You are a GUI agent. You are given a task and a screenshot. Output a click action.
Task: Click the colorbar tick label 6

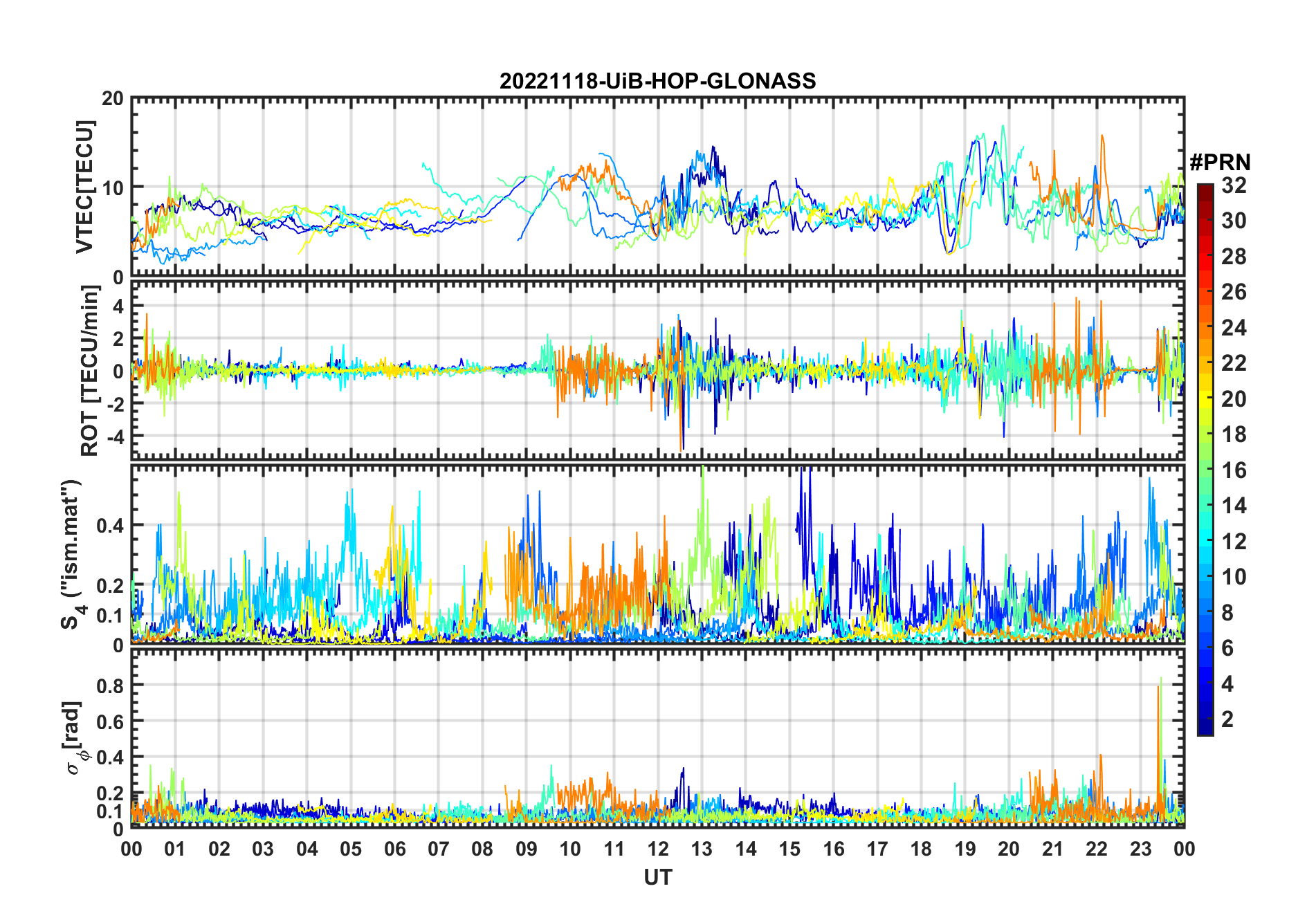(1227, 649)
